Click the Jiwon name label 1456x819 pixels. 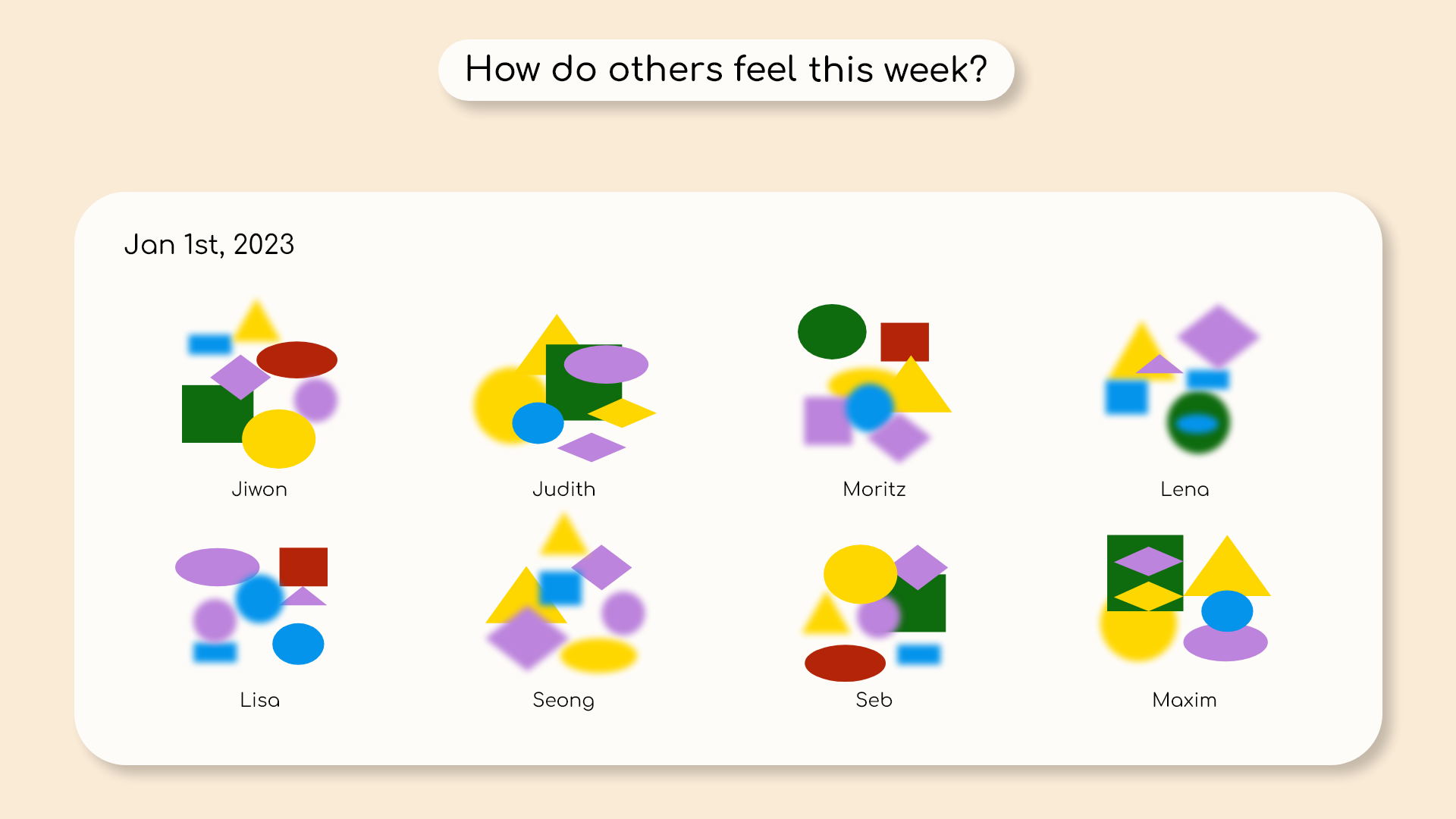pyautogui.click(x=259, y=489)
